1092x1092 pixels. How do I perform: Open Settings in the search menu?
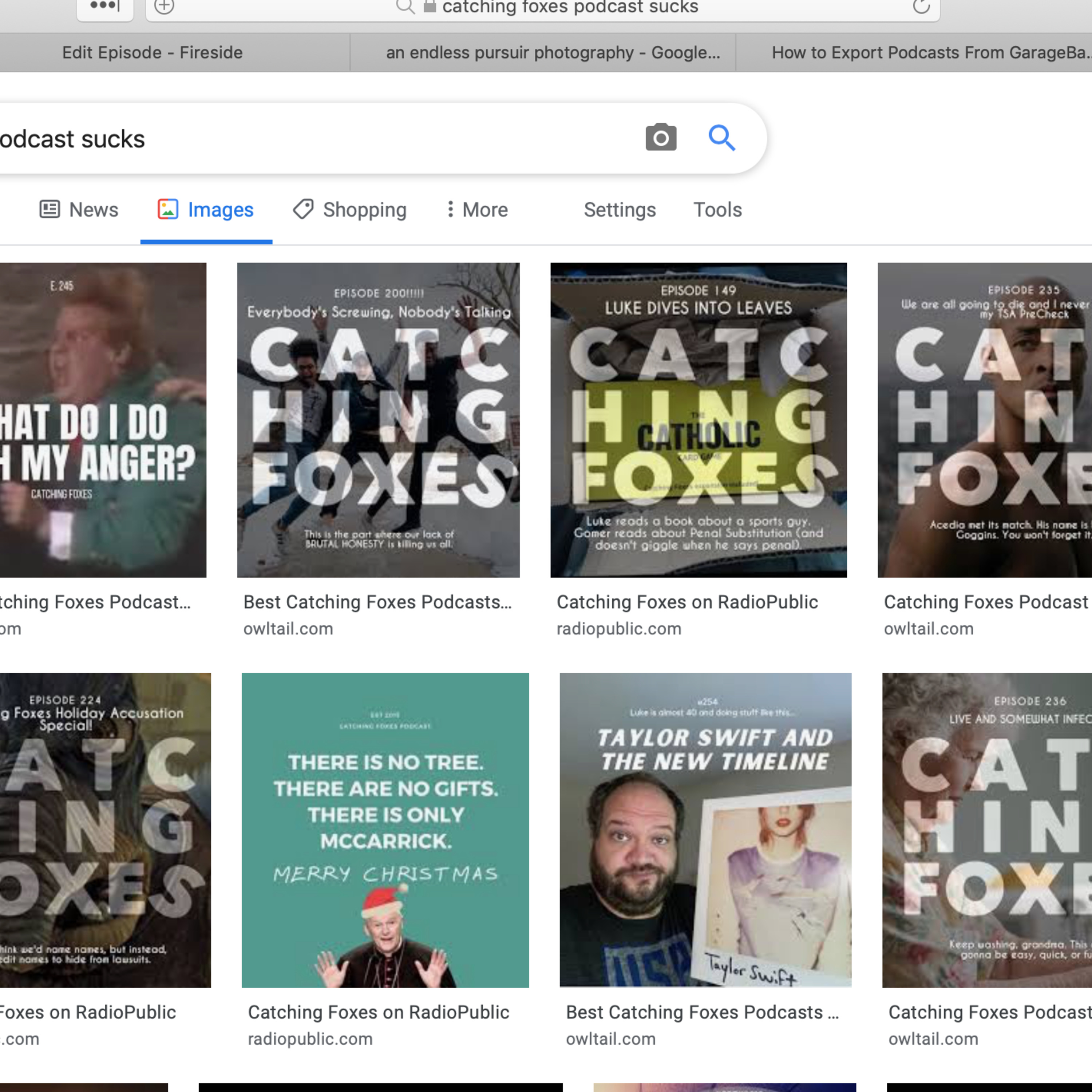click(x=620, y=210)
